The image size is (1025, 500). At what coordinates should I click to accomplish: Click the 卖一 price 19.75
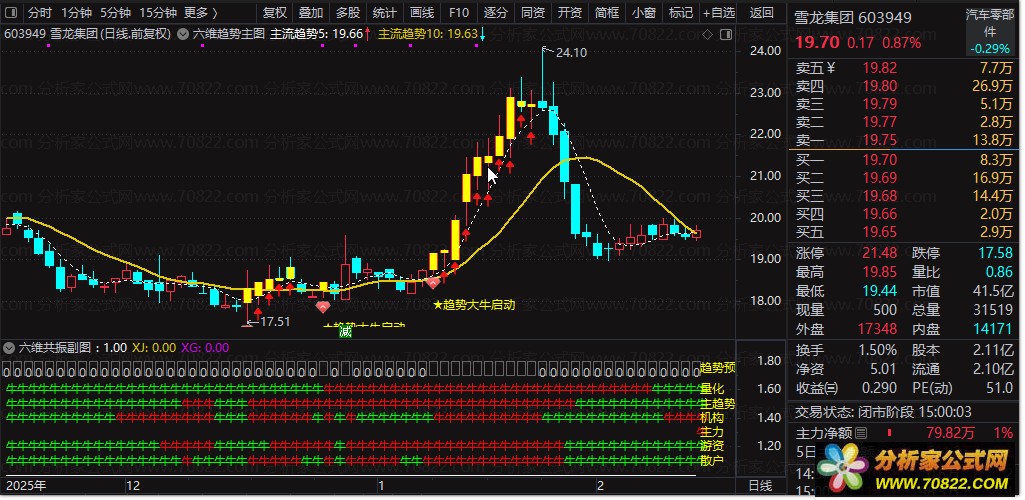pos(879,140)
